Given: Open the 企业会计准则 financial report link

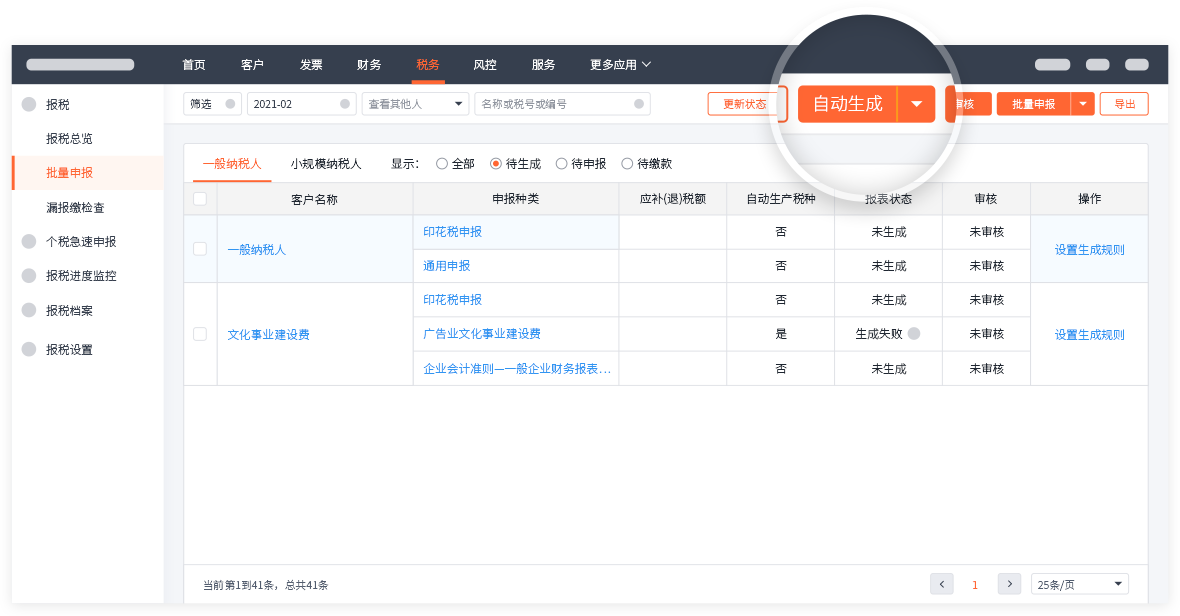Looking at the screenshot, I should [517, 369].
